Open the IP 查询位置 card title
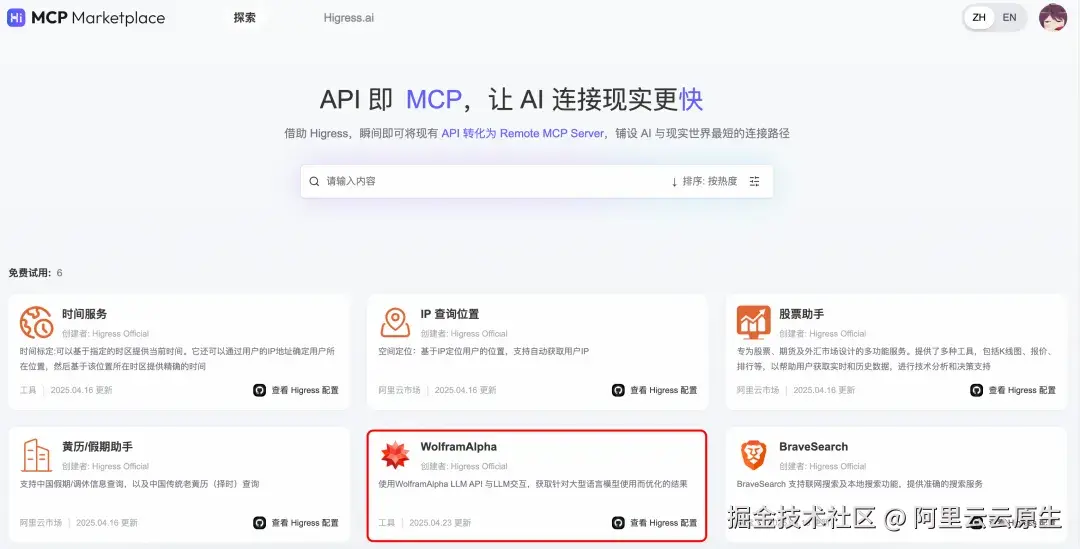Screen dimensions: 1080x549 click(450, 314)
